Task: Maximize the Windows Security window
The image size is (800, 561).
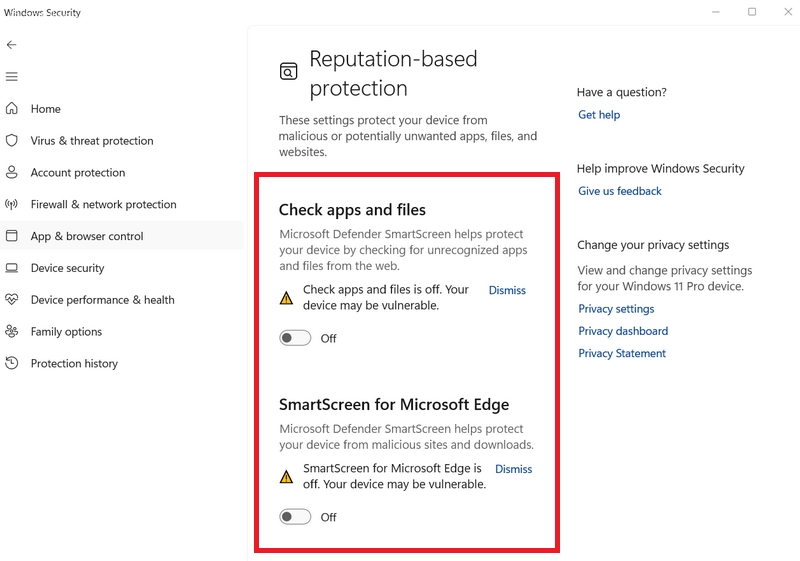Action: pos(752,12)
